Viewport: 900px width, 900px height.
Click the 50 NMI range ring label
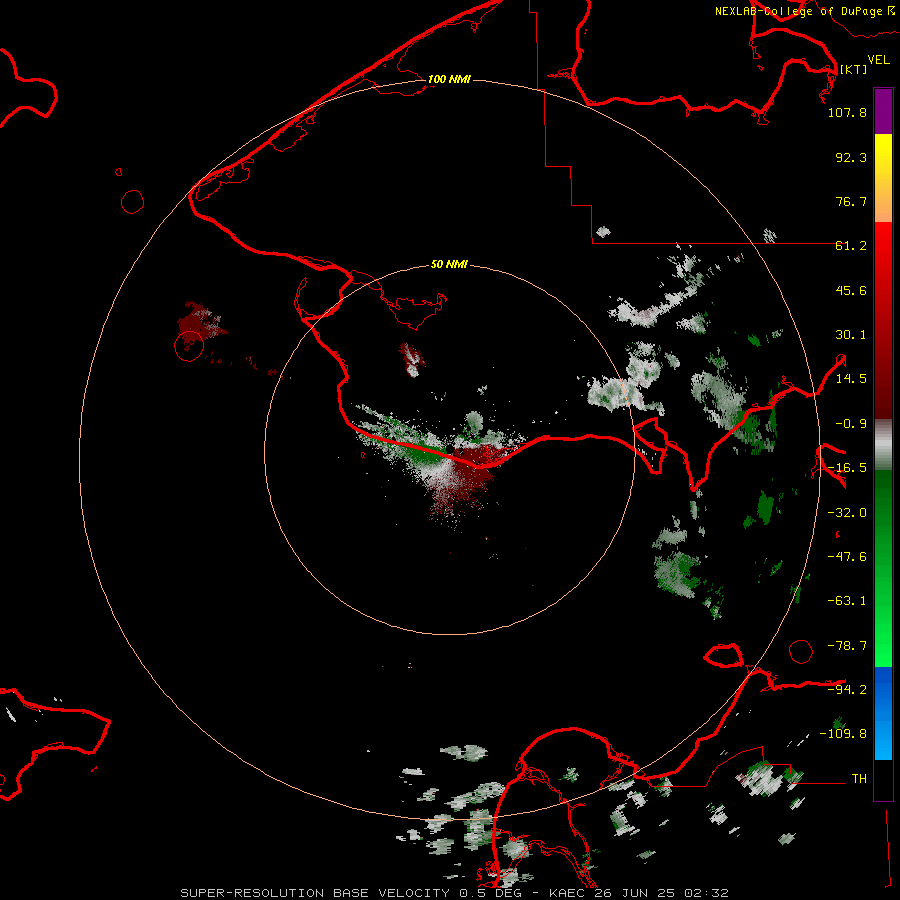coord(449,264)
